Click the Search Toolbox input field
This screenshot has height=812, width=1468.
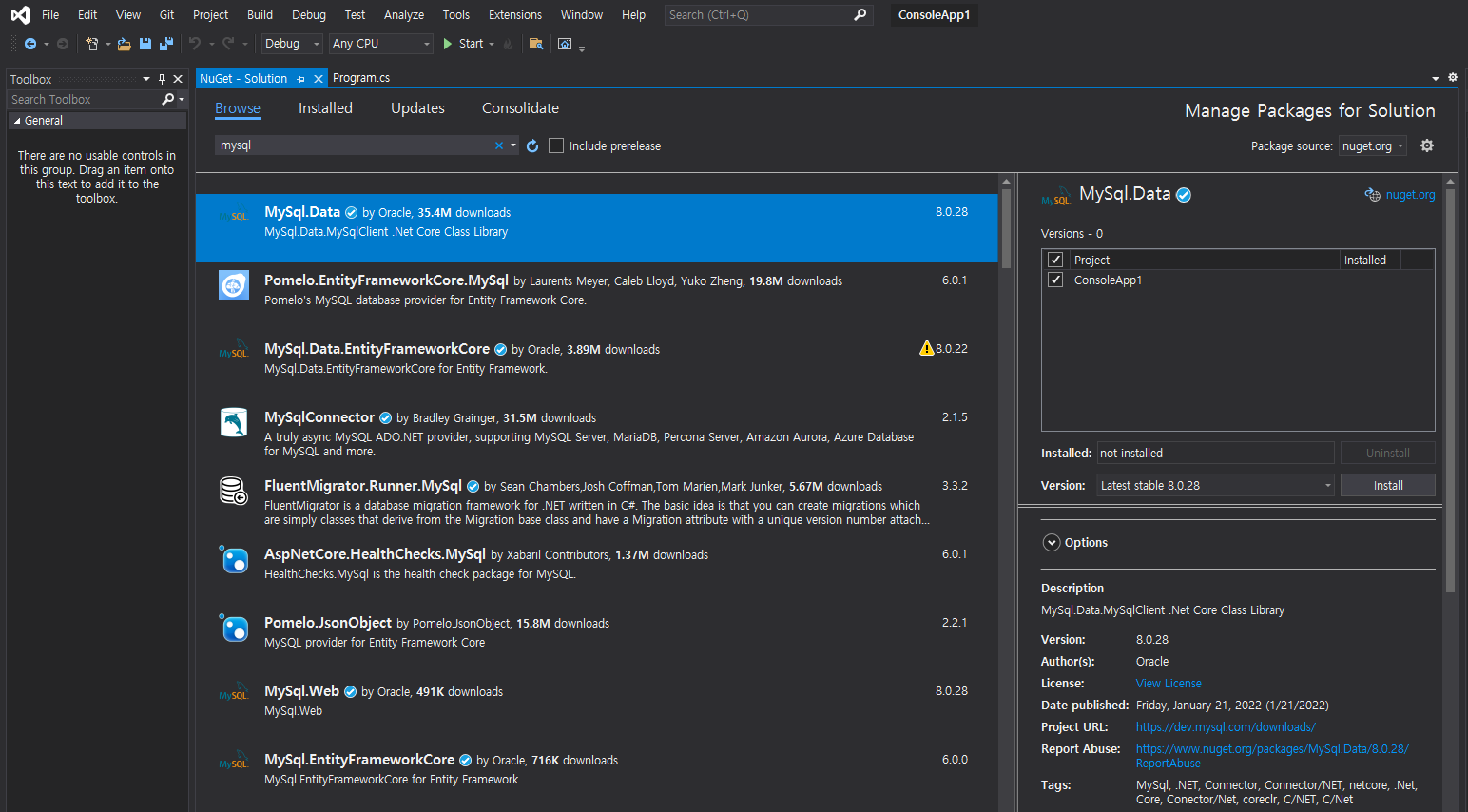coord(84,99)
